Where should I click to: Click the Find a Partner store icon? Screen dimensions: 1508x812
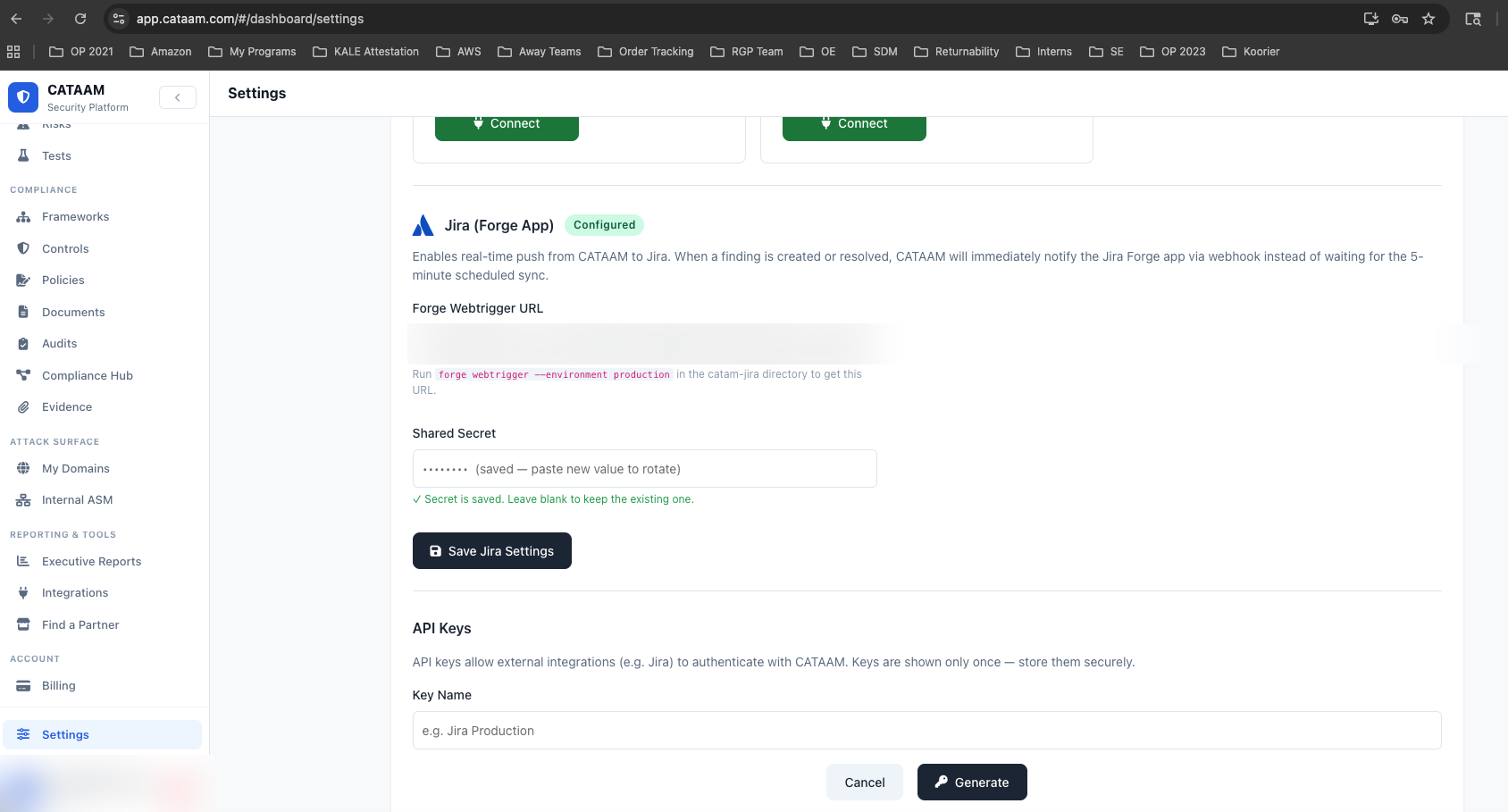click(x=23, y=624)
